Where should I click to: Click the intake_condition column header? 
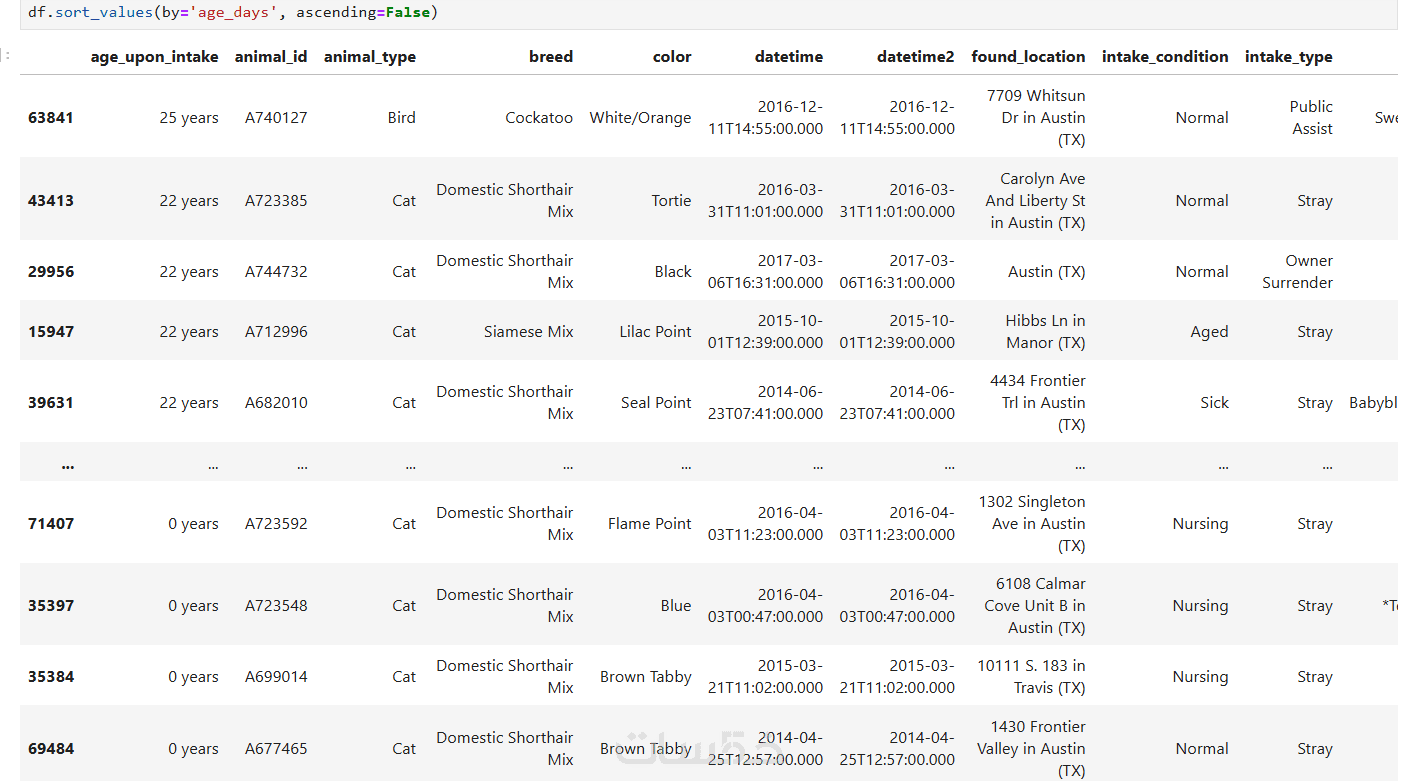[1165, 57]
